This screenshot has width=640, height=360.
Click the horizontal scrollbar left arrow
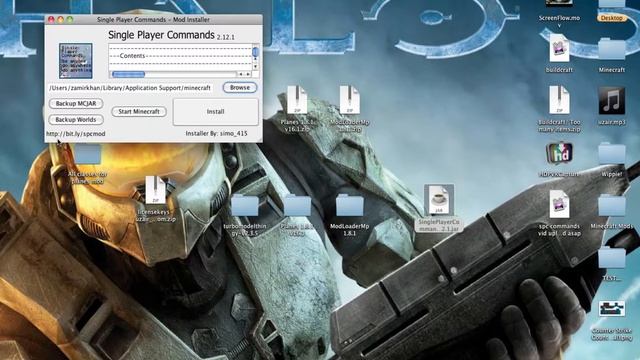(x=241, y=74)
